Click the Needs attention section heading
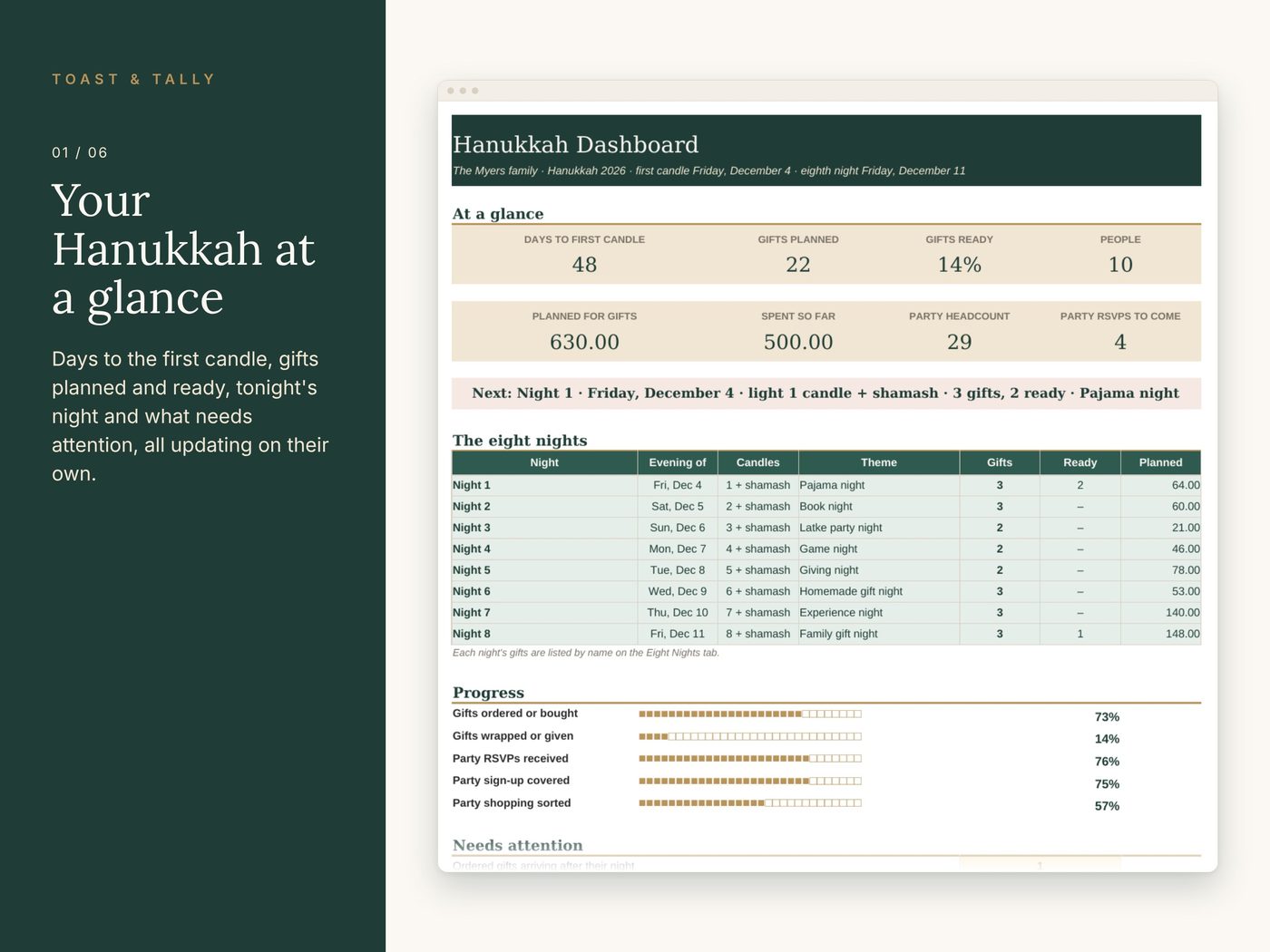 [518, 845]
